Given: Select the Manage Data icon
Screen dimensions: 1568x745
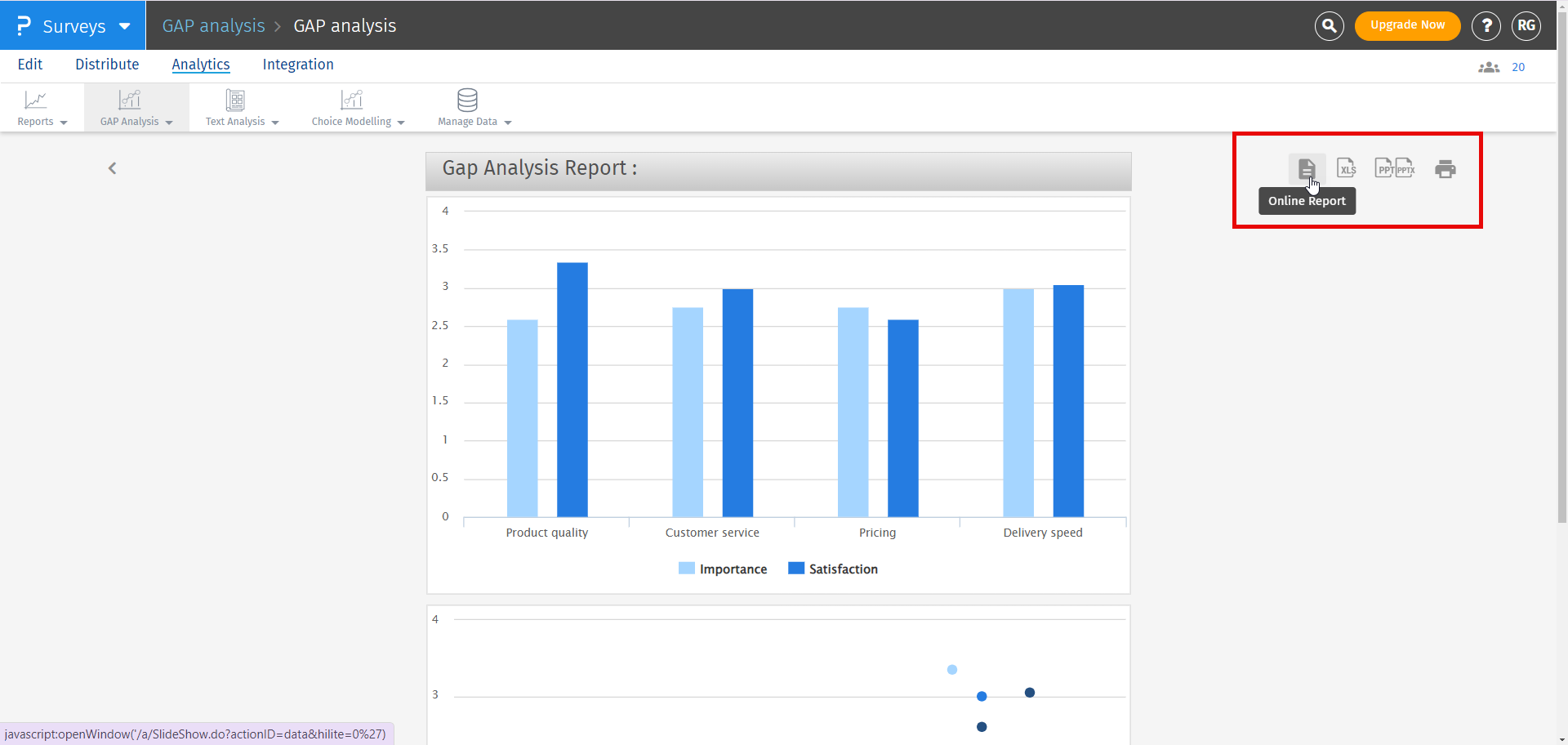Looking at the screenshot, I should (467, 100).
